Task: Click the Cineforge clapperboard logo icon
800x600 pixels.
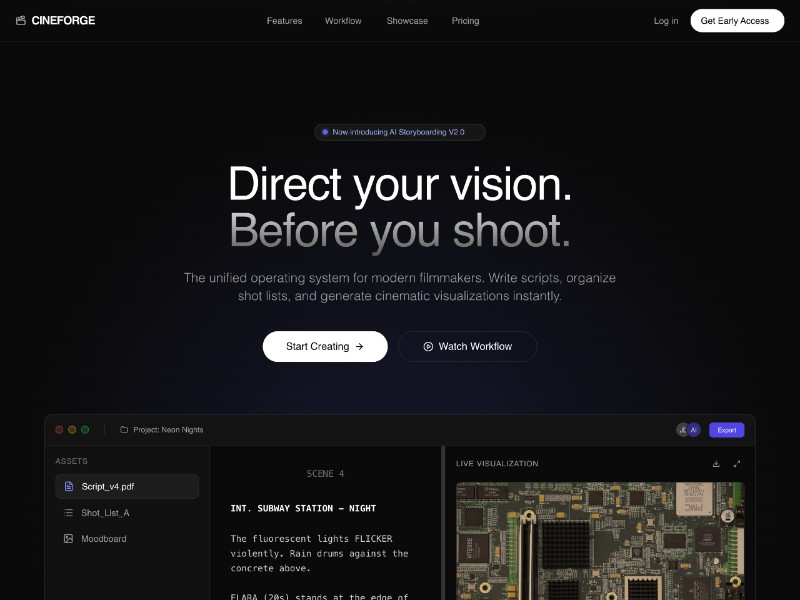Action: [21, 20]
